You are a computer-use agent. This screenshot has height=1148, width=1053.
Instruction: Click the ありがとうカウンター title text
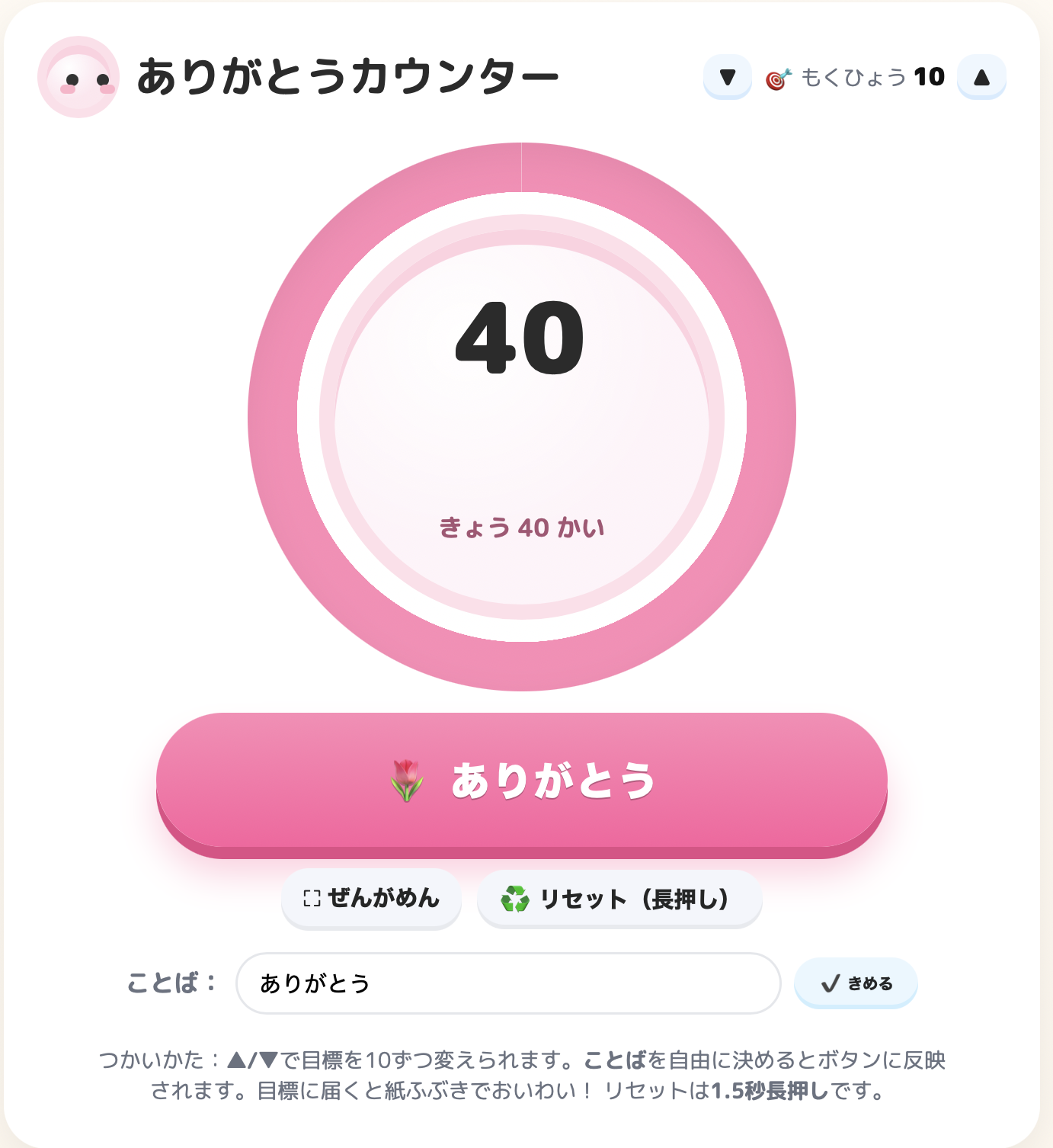coord(347,77)
